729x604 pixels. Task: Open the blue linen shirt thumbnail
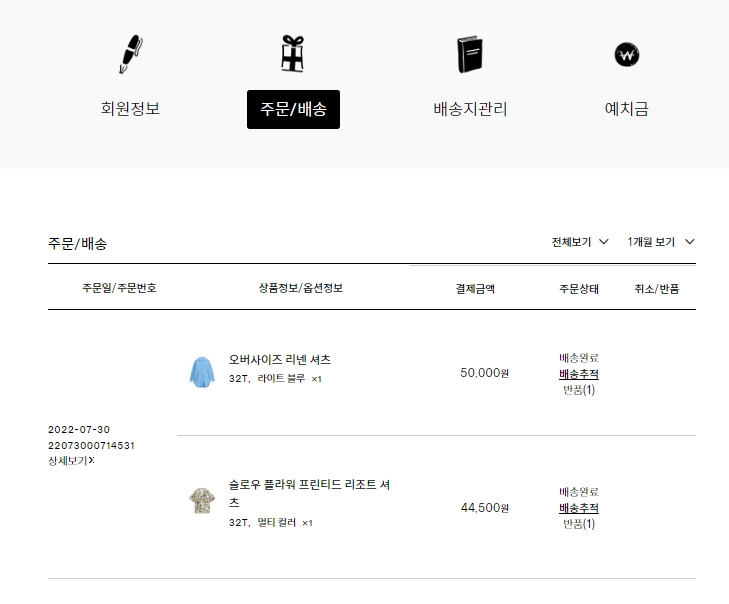tap(202, 372)
